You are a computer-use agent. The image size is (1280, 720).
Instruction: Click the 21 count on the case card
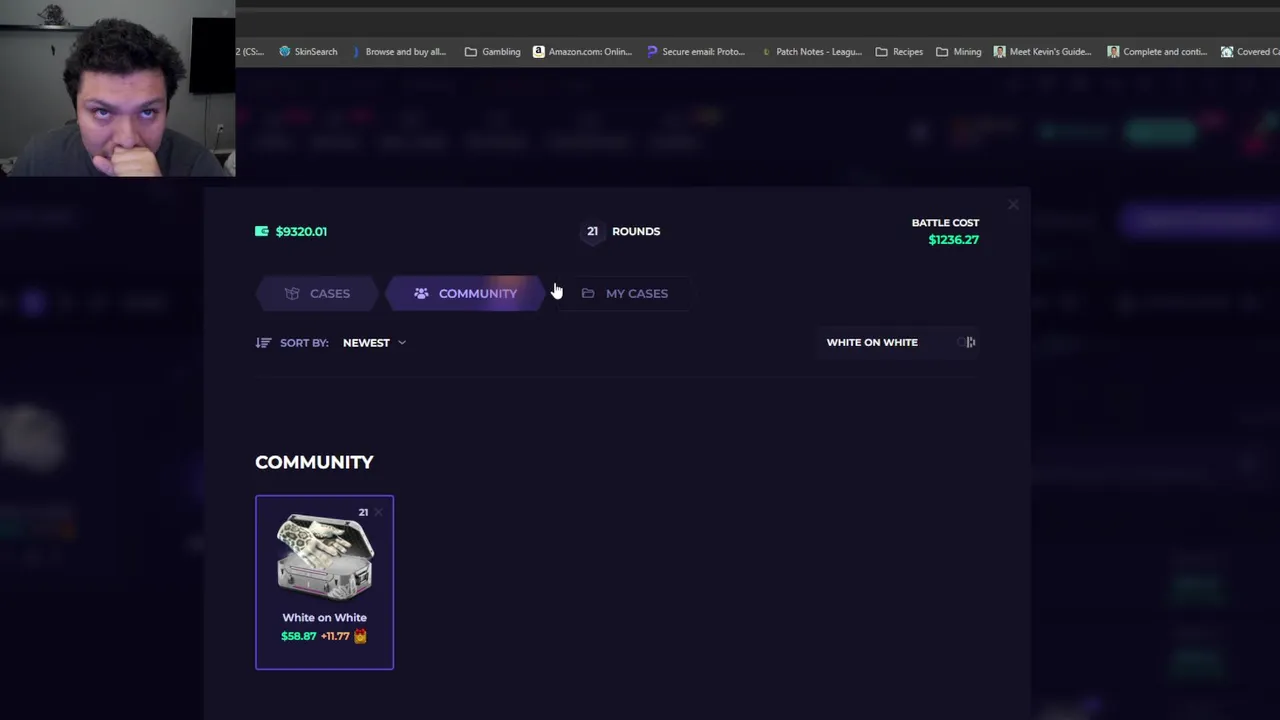[363, 512]
